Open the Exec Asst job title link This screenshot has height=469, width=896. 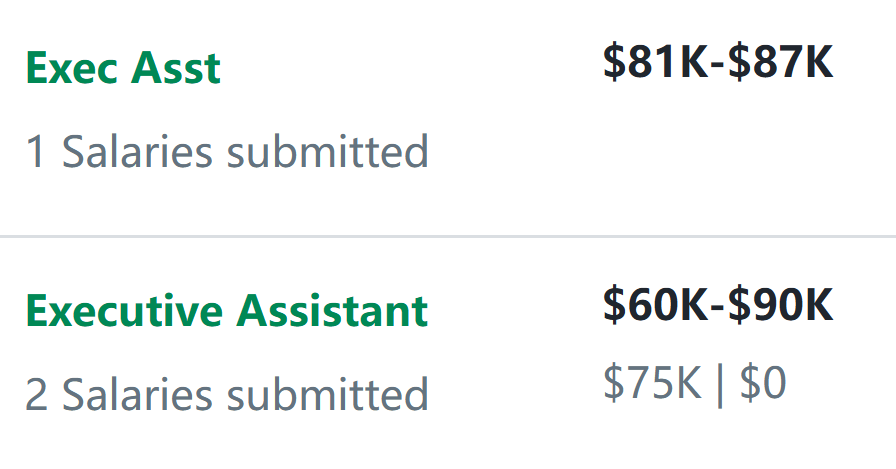[123, 69]
